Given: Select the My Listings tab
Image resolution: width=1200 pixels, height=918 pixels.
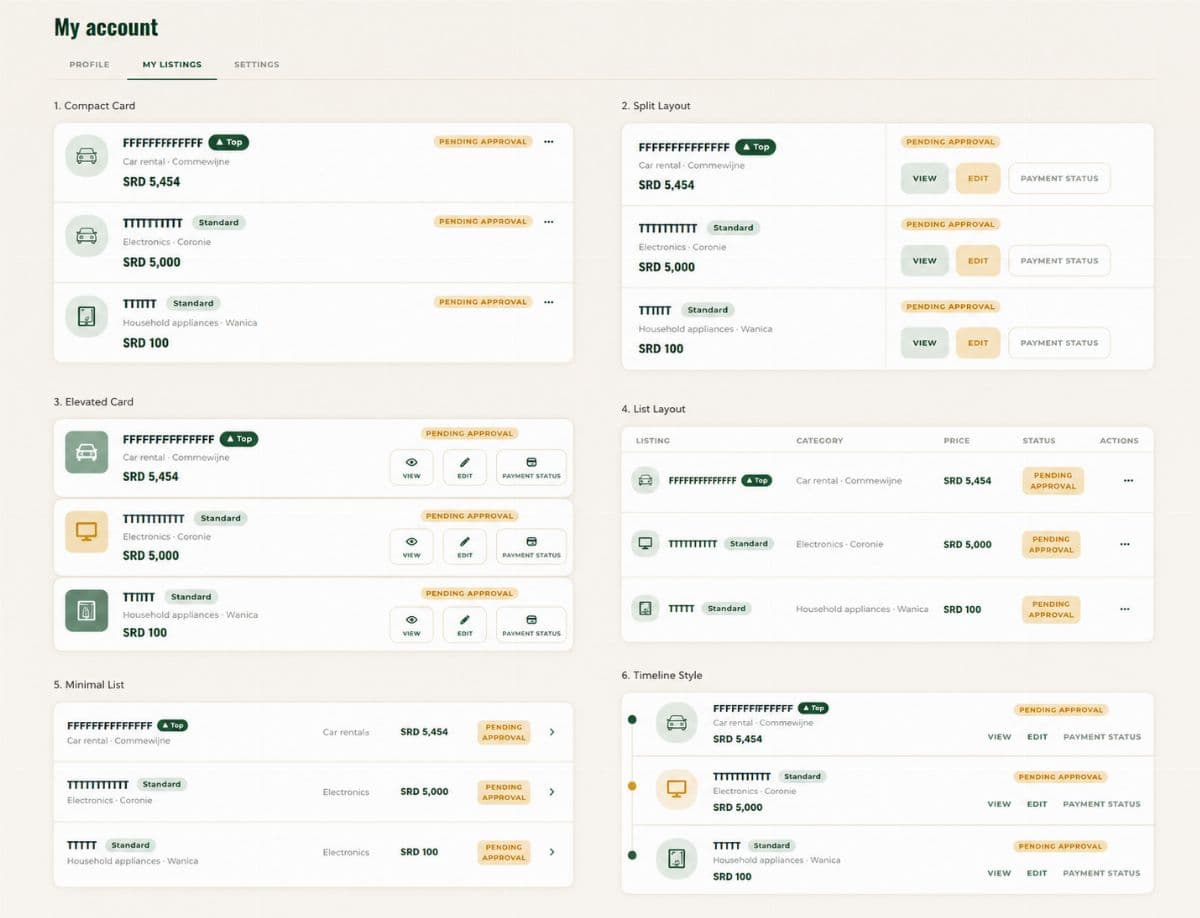Looking at the screenshot, I should point(172,65).
